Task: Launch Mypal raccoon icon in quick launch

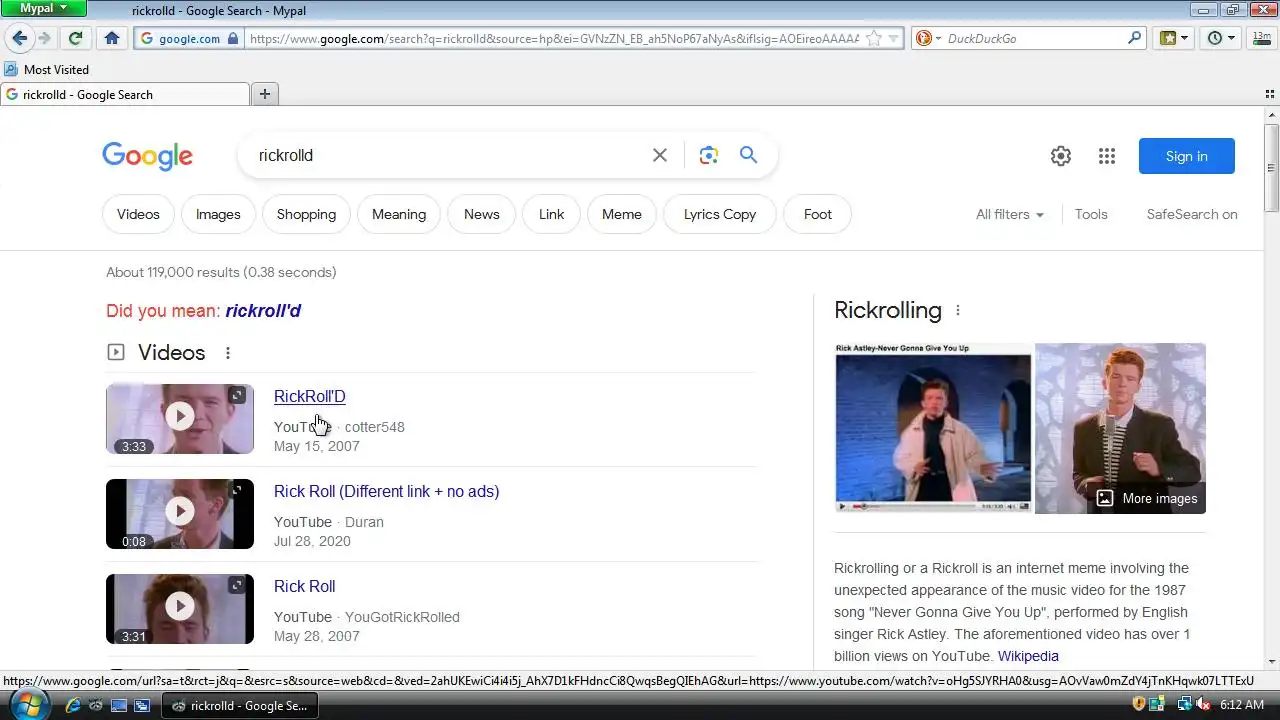Action: point(96,705)
